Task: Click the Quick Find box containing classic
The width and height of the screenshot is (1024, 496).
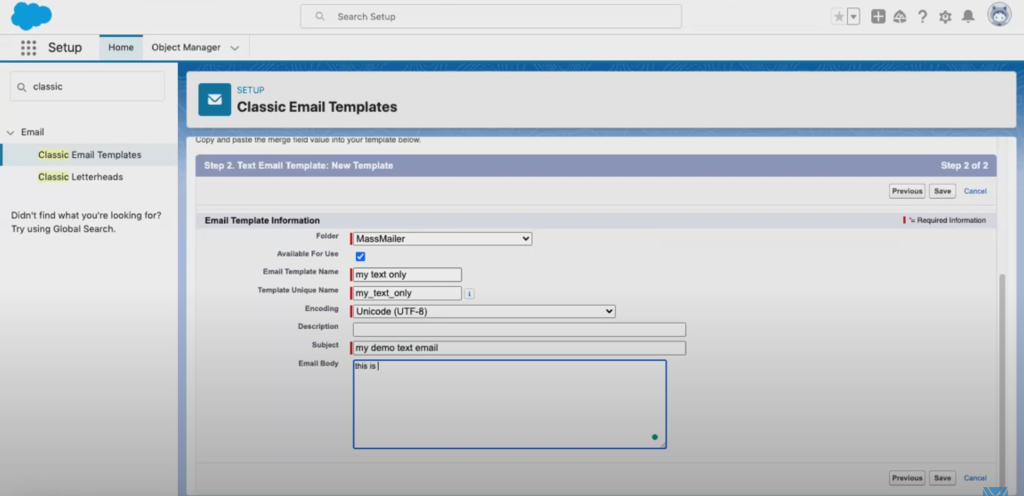Action: [87, 86]
